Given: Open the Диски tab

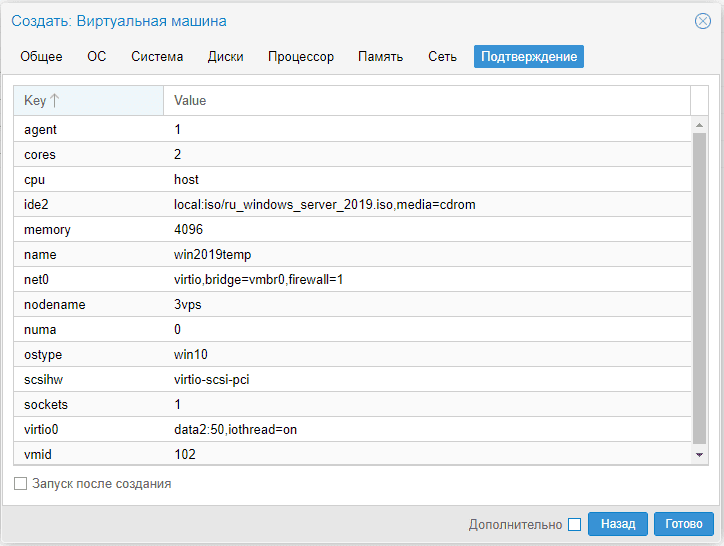Looking at the screenshot, I should [225, 56].
